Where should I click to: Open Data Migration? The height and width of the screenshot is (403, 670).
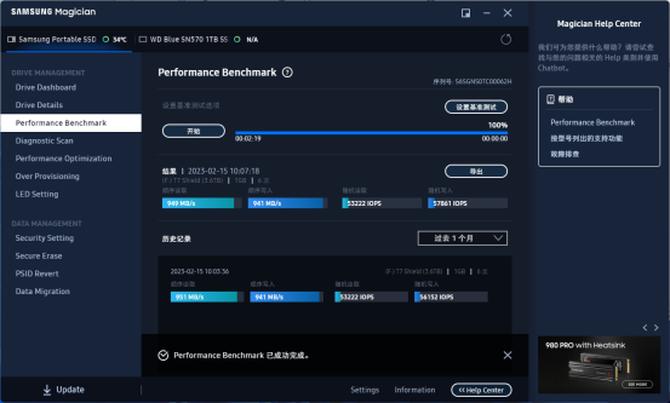pyautogui.click(x=42, y=291)
